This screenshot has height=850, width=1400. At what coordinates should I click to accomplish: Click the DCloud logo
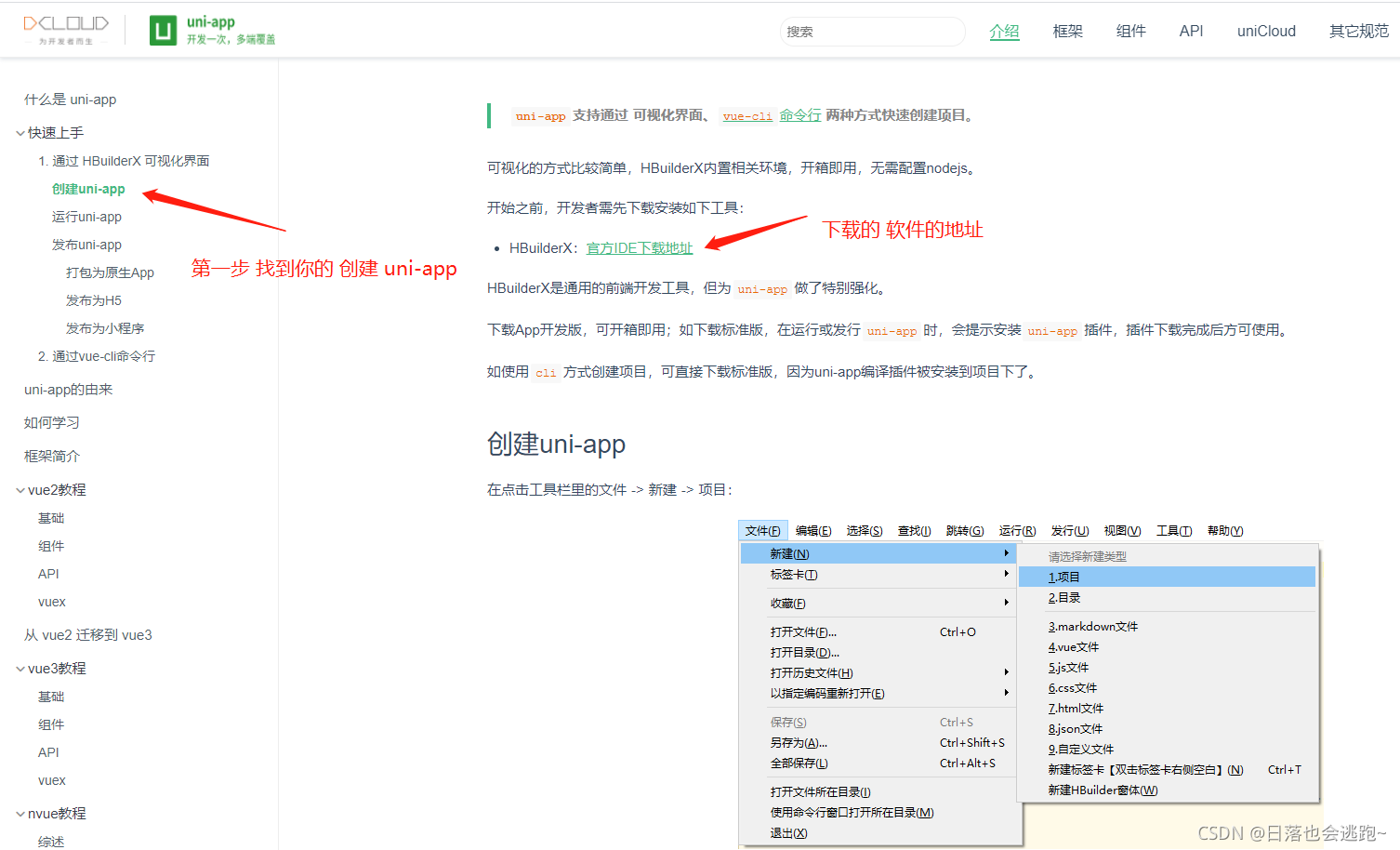(x=66, y=29)
